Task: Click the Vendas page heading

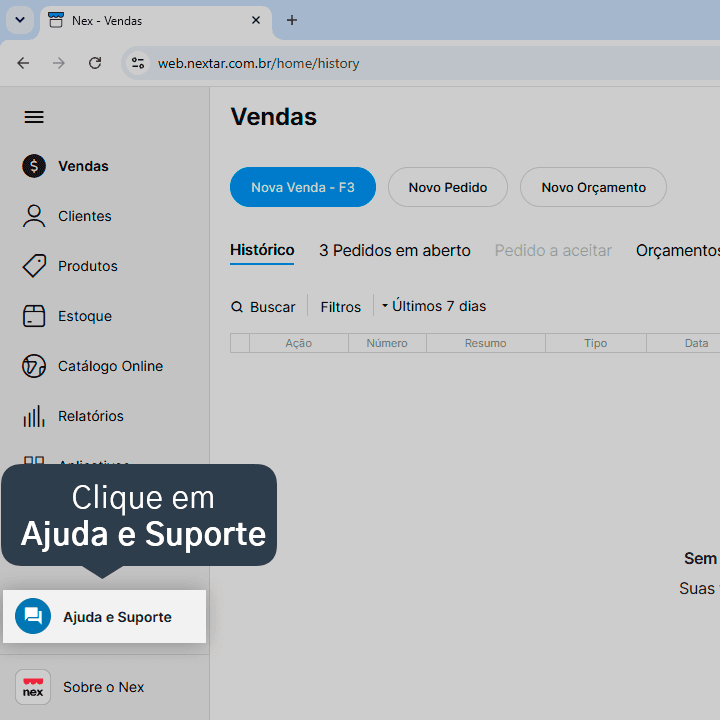Action: click(274, 117)
